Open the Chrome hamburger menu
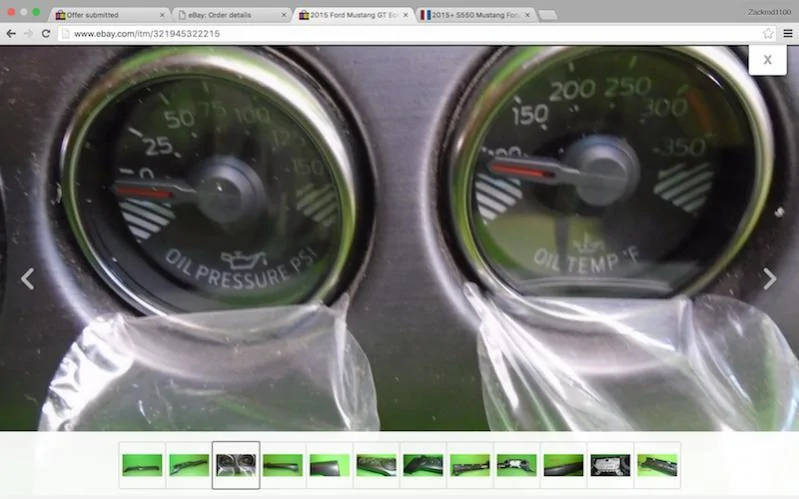The height and width of the screenshot is (499, 799). (788, 34)
